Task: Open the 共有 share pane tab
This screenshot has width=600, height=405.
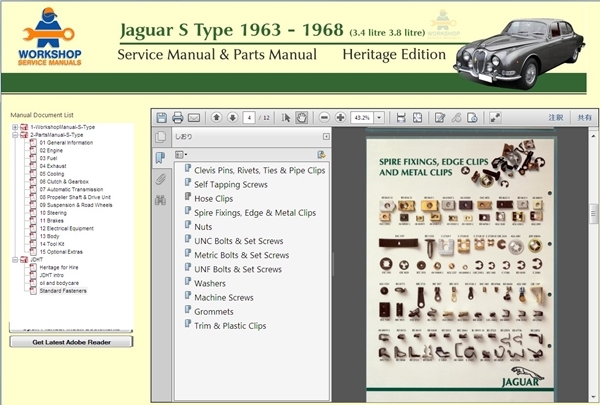Action: [584, 118]
